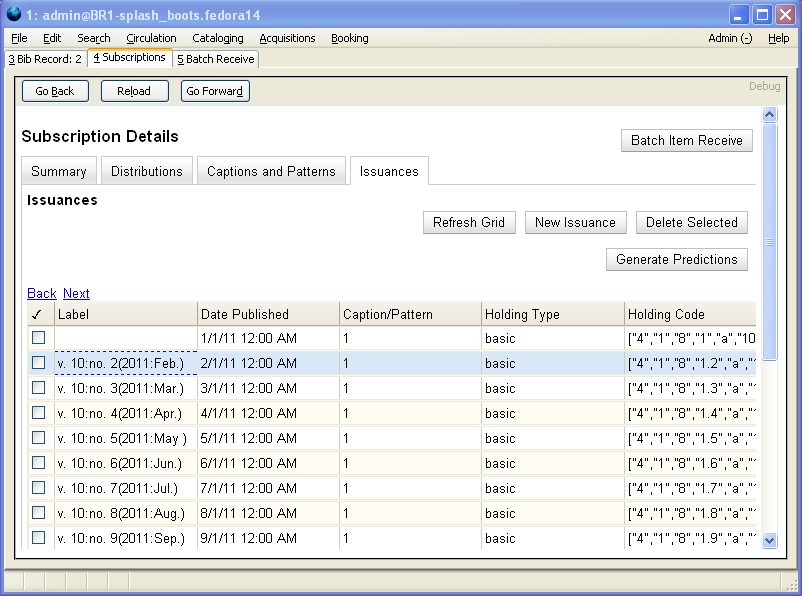This screenshot has height=596, width=802.
Task: Expand the Cataloging menu
Action: click(x=217, y=38)
